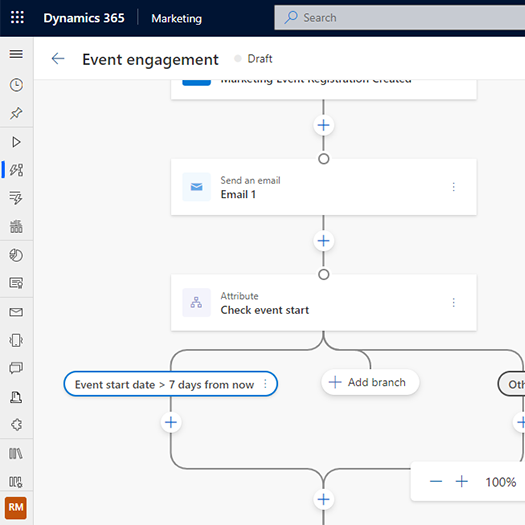Open the RM user area switcher
The image size is (525, 525).
point(16,508)
